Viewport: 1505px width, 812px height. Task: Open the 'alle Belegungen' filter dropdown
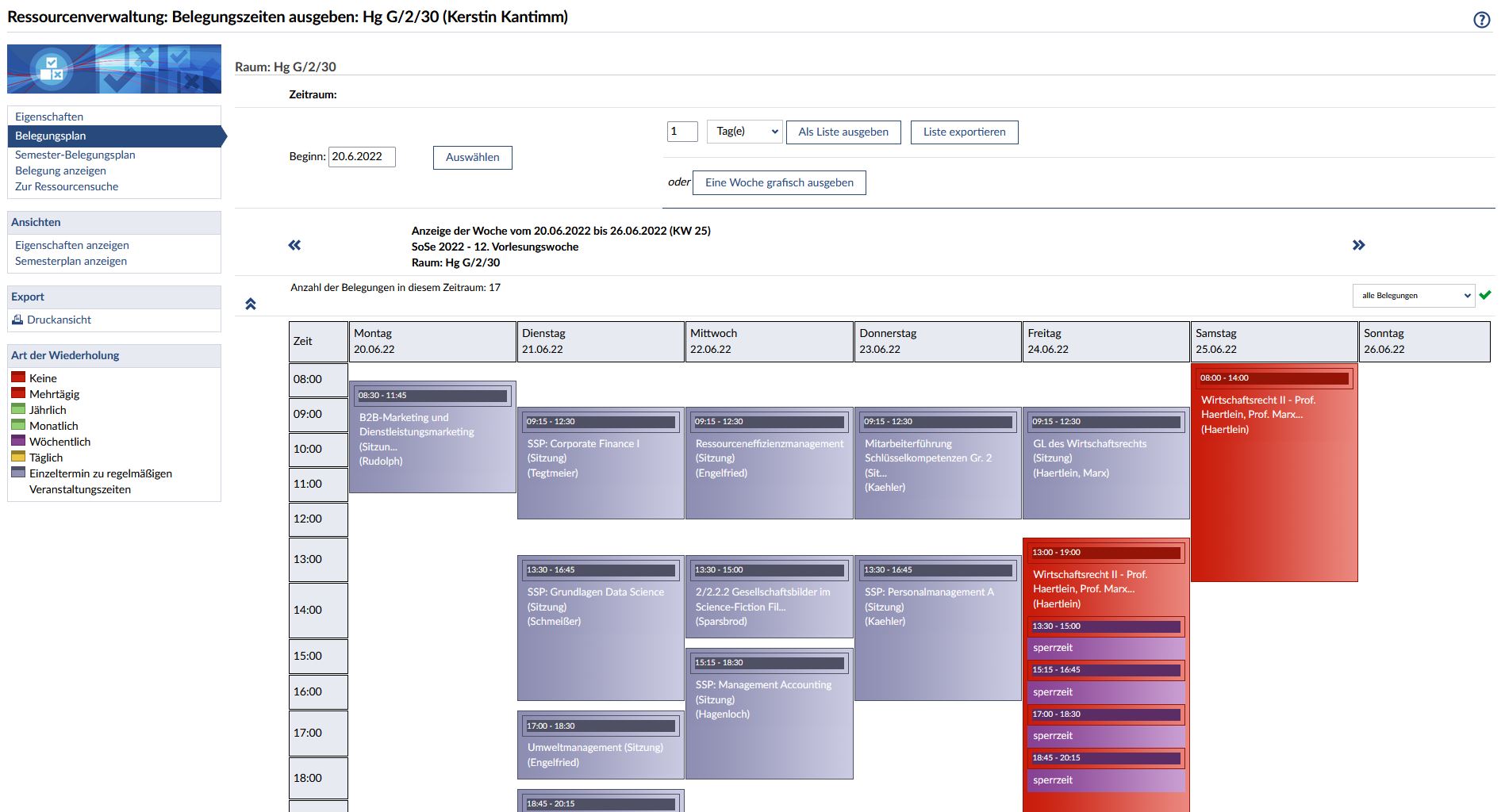(x=1413, y=296)
